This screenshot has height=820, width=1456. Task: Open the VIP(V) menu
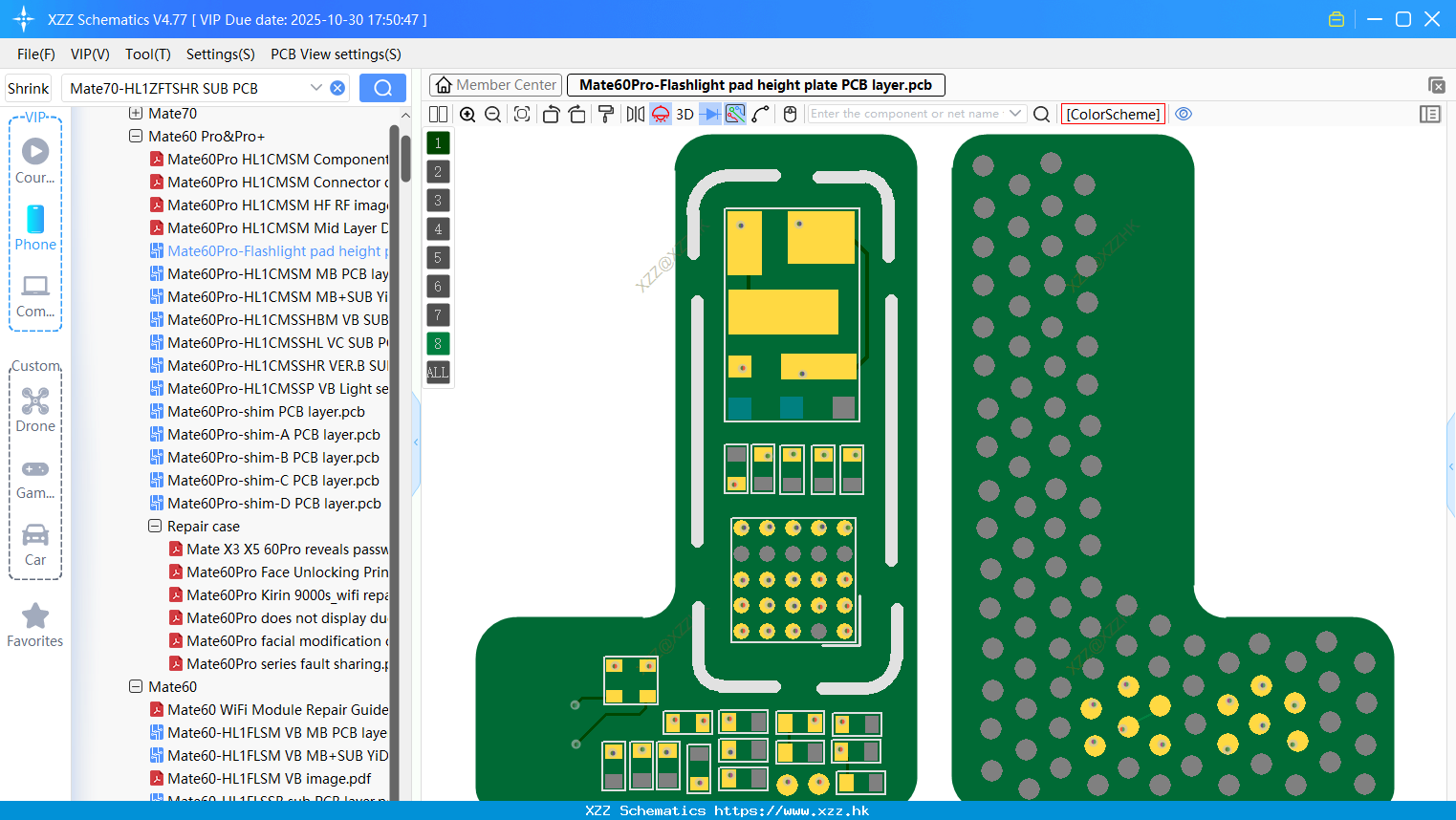click(90, 54)
